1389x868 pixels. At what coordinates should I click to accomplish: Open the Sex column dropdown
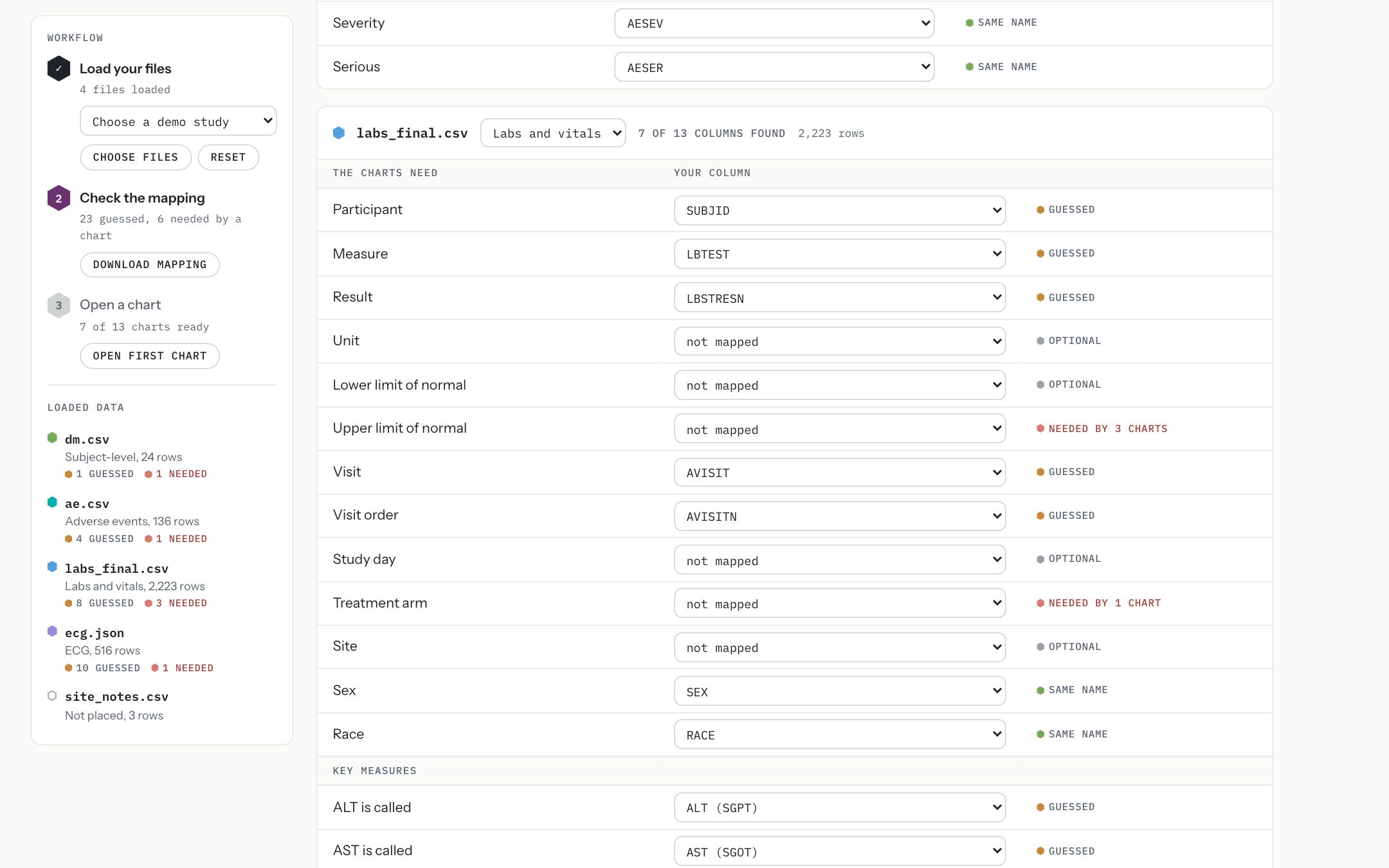click(840, 691)
